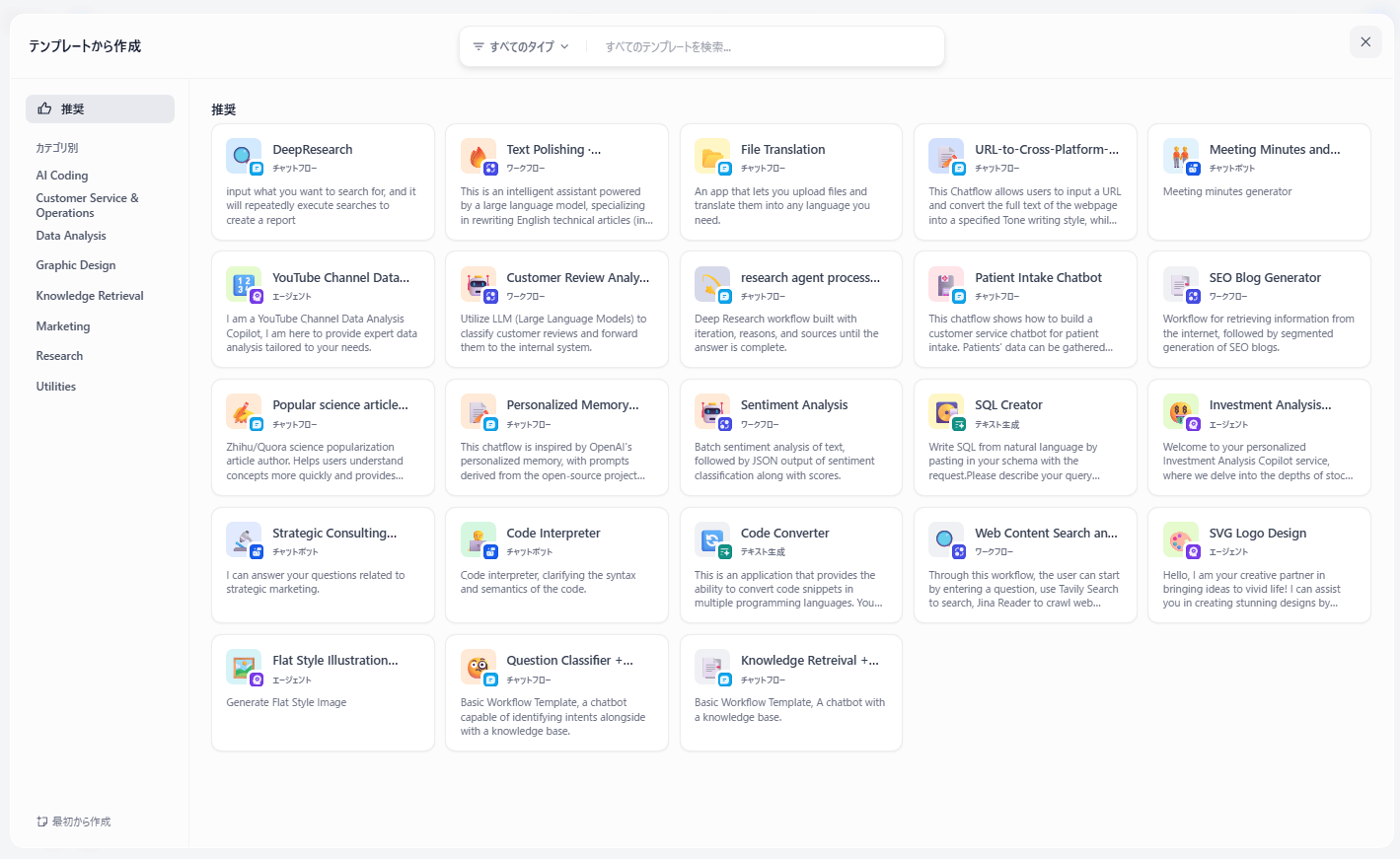
Task: Click the Code Converter template icon
Action: (x=711, y=539)
